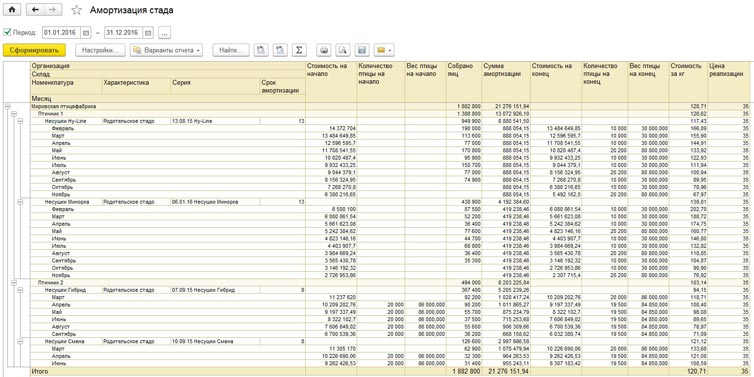Select series cell 13.08.15 Hy-Line
Screen dimensions: 754x377
click(215, 121)
